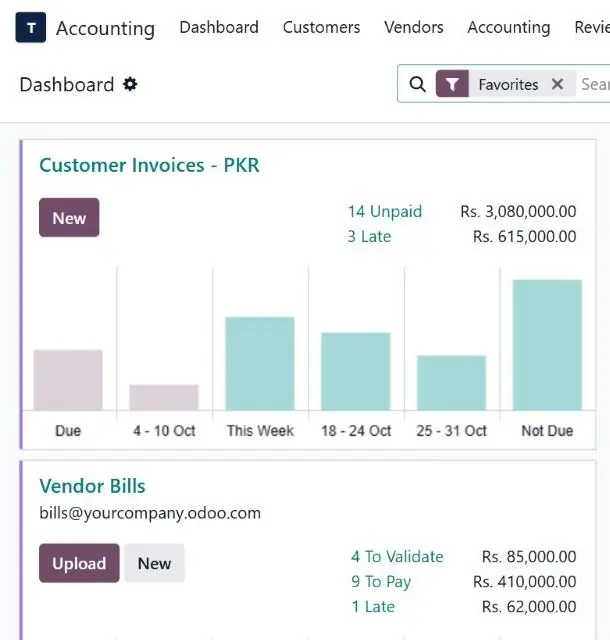
Task: Click bills@yourcompany.odoo.com email alias
Action: [150, 513]
